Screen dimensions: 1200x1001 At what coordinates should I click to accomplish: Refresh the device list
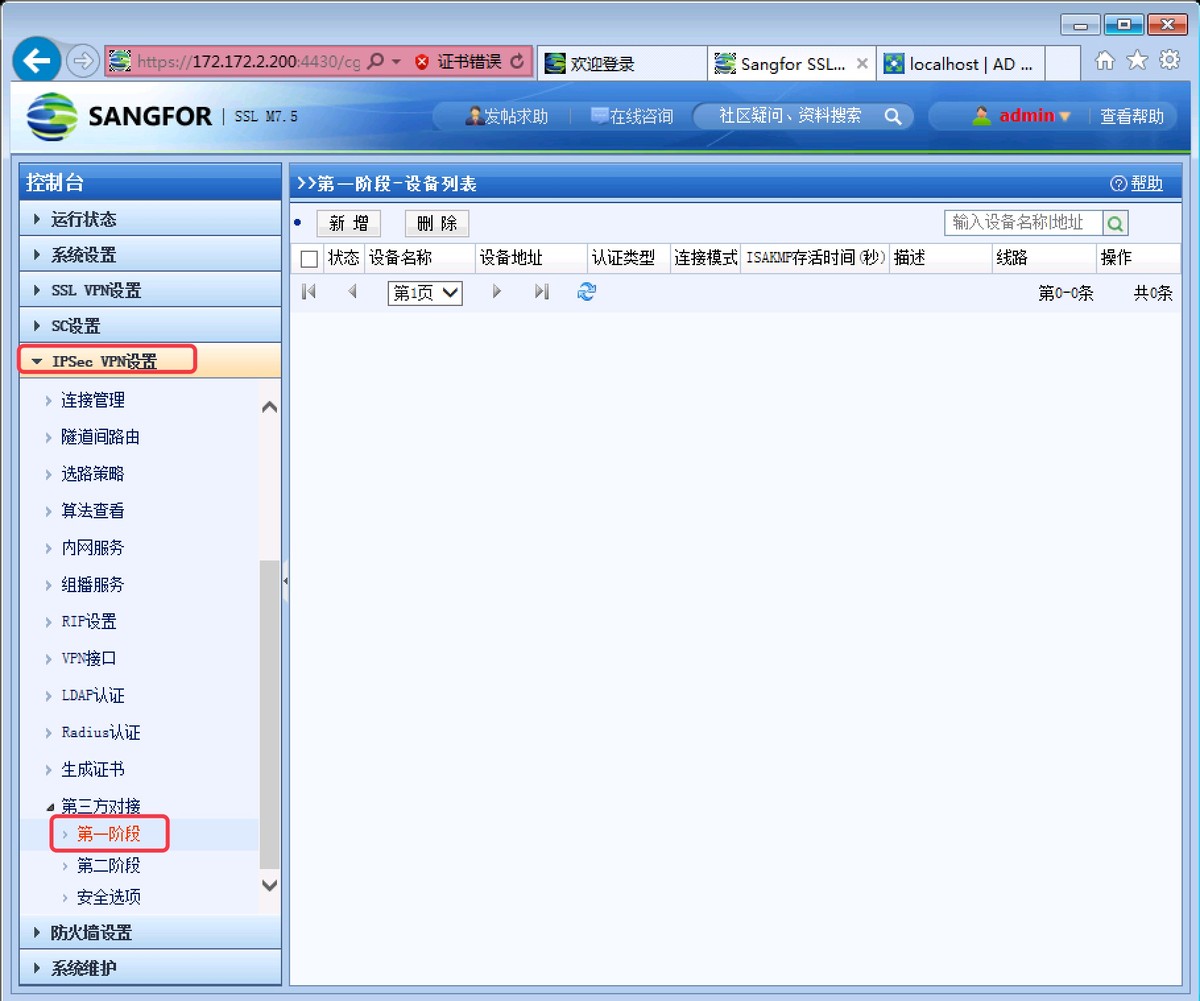tap(587, 292)
